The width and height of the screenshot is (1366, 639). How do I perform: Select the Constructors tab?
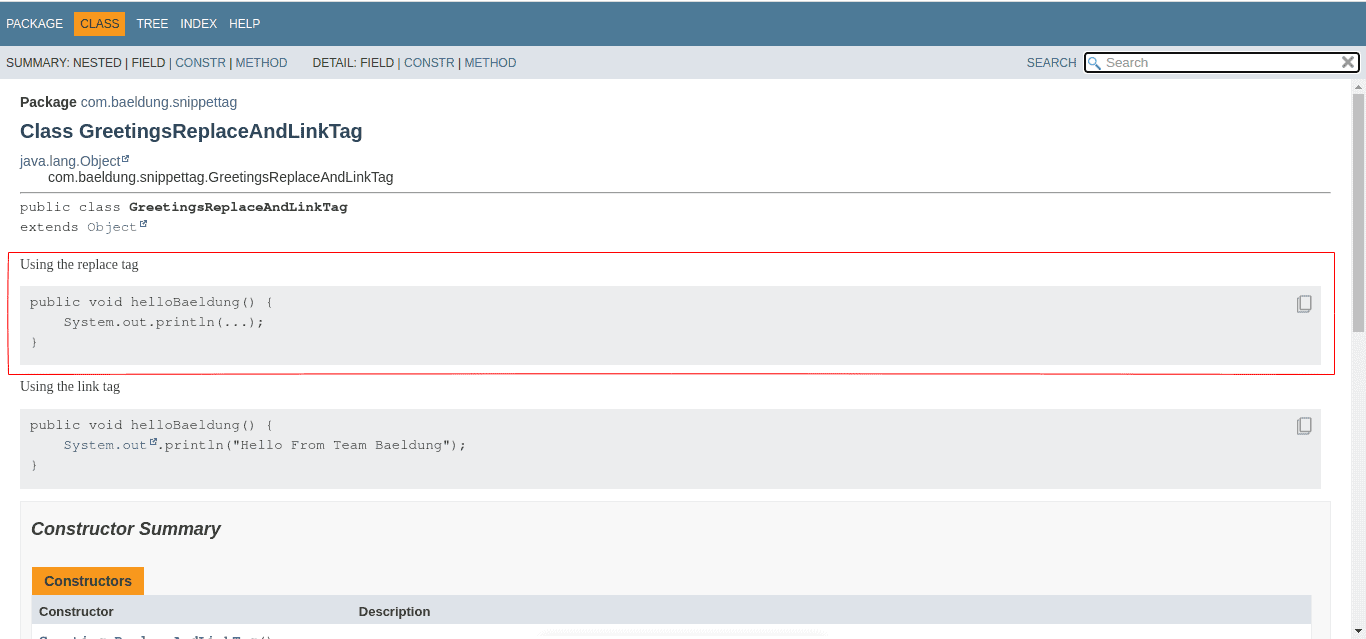pyautogui.click(x=88, y=581)
